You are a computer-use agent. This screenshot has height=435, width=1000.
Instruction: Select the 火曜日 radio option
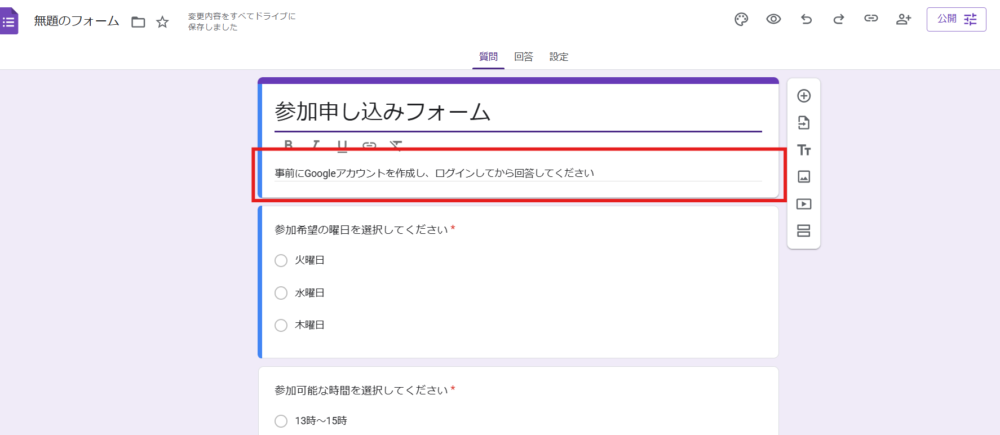pos(280,260)
